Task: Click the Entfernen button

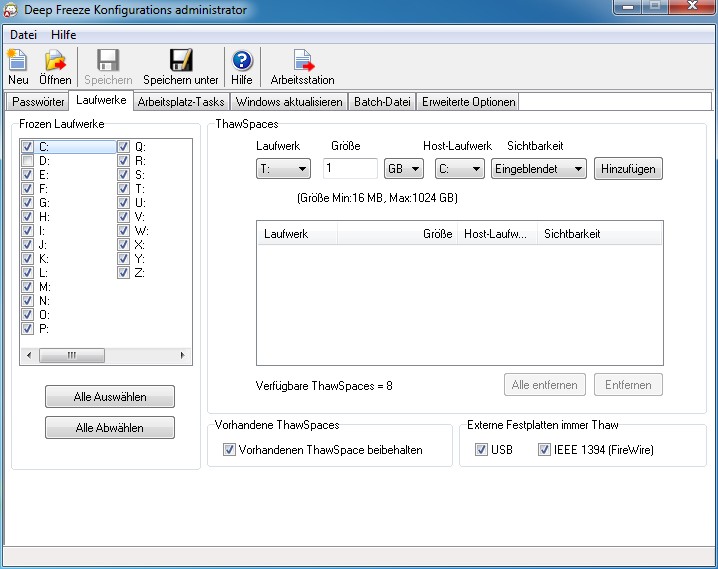Action: [x=628, y=385]
